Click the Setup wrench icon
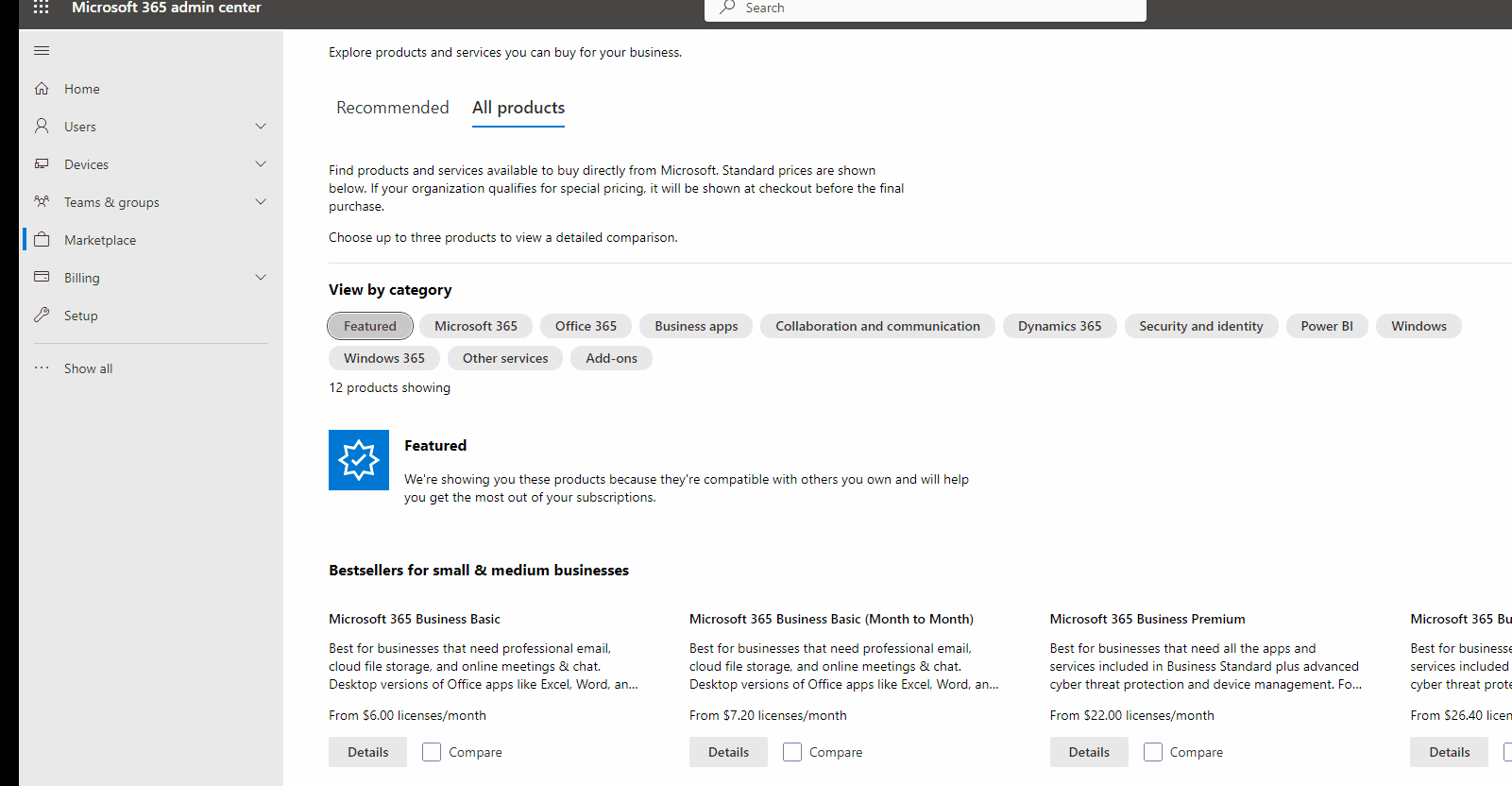The image size is (1512, 786). [x=42, y=315]
